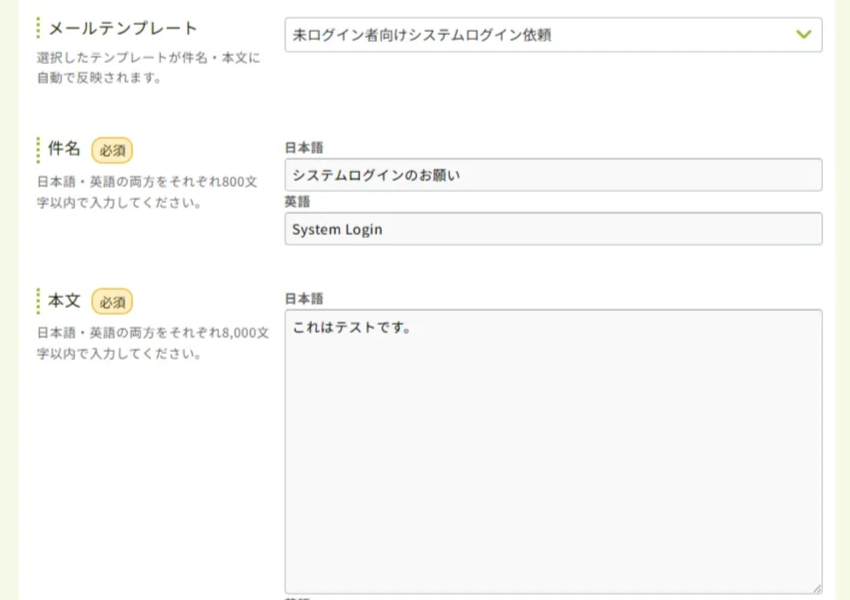This screenshot has width=850, height=600.
Task: Click inside the Japanese 本文 text area
Action: tap(553, 450)
